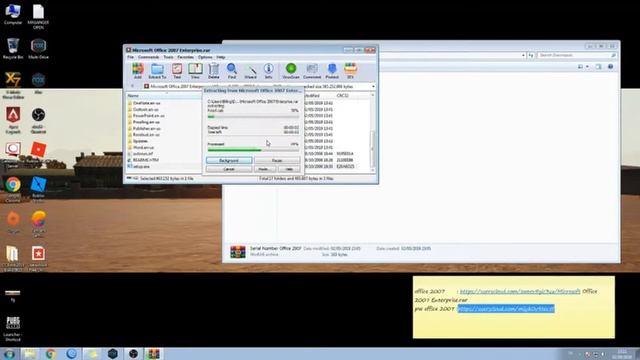Click the Explorer window help icon

point(611,67)
